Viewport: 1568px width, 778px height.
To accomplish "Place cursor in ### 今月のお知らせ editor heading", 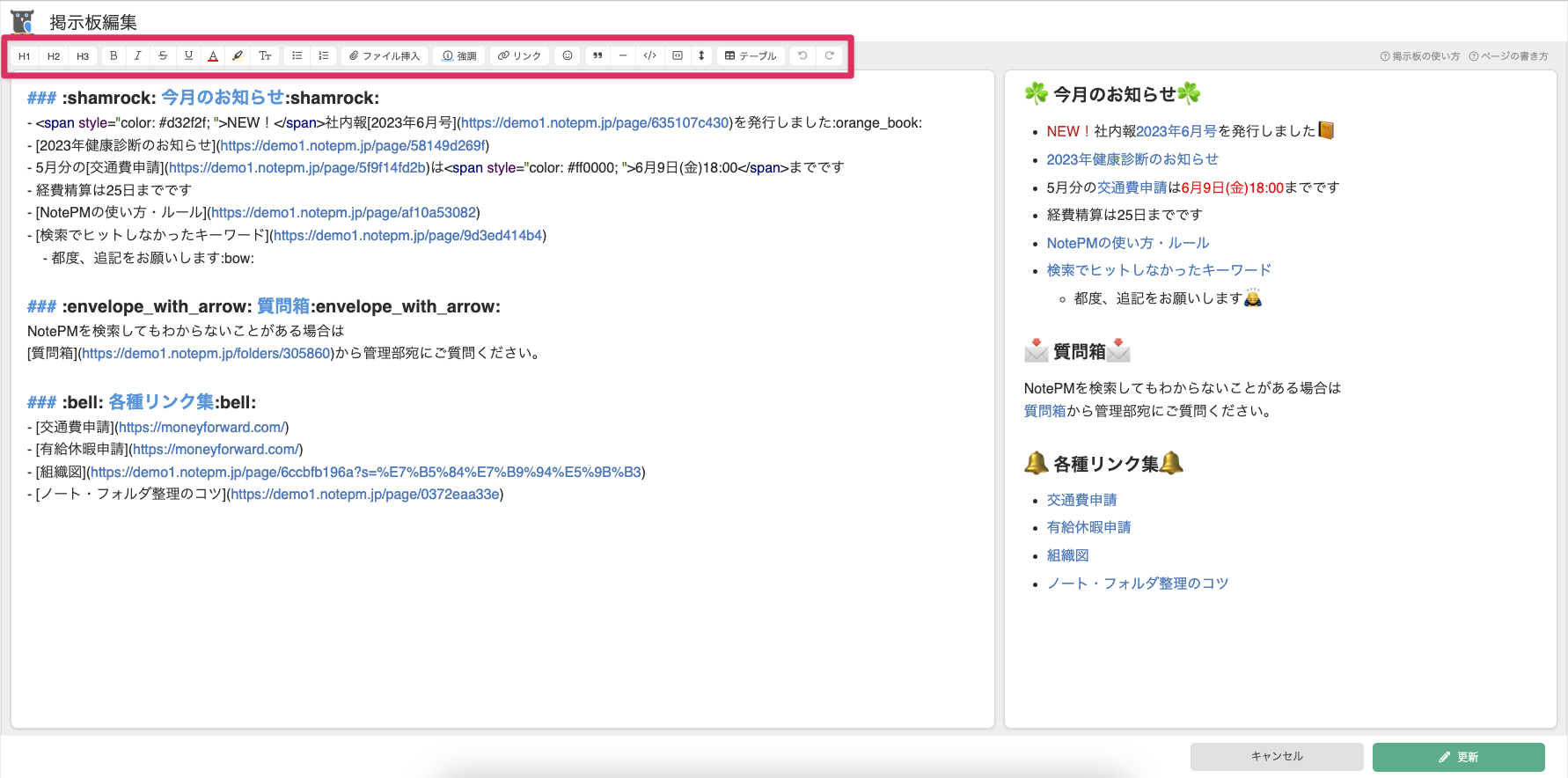I will coord(203,98).
